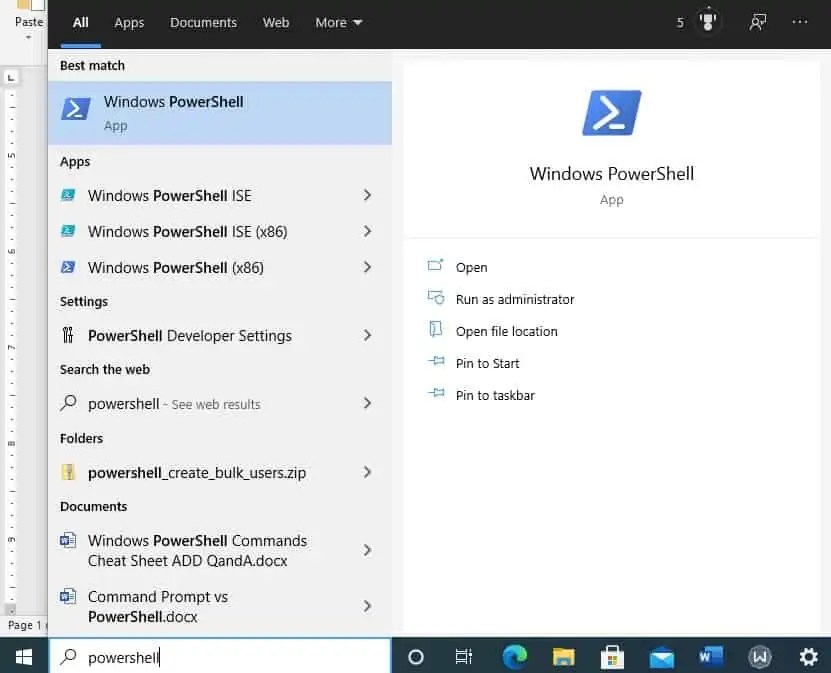
Task: Open search options via the ellipsis menu
Action: click(799, 22)
